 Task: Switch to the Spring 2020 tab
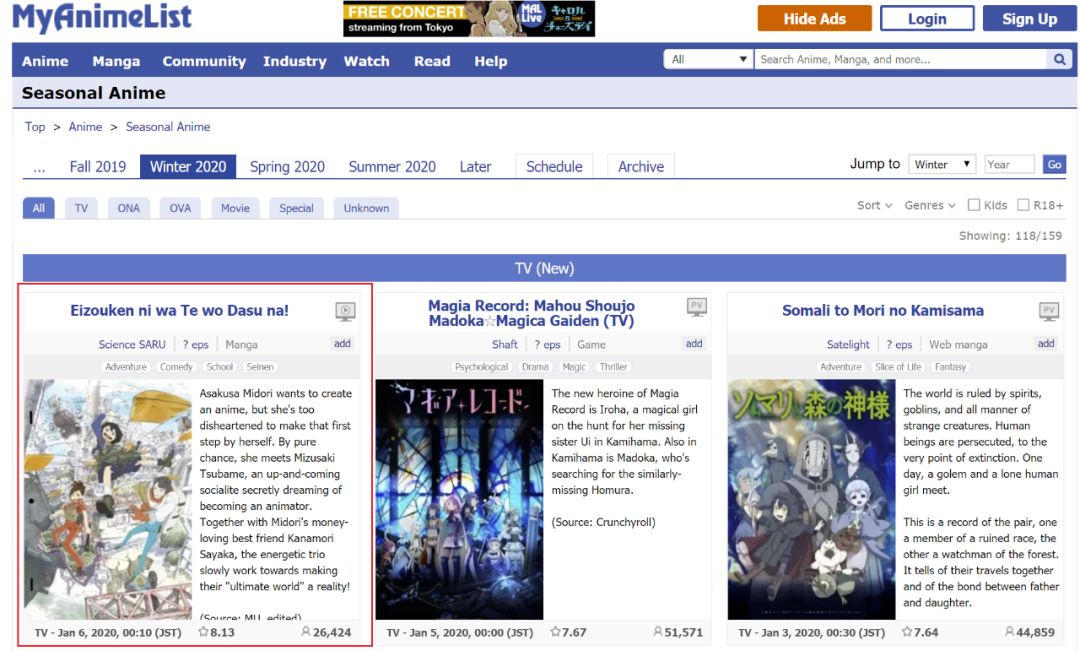[287, 167]
